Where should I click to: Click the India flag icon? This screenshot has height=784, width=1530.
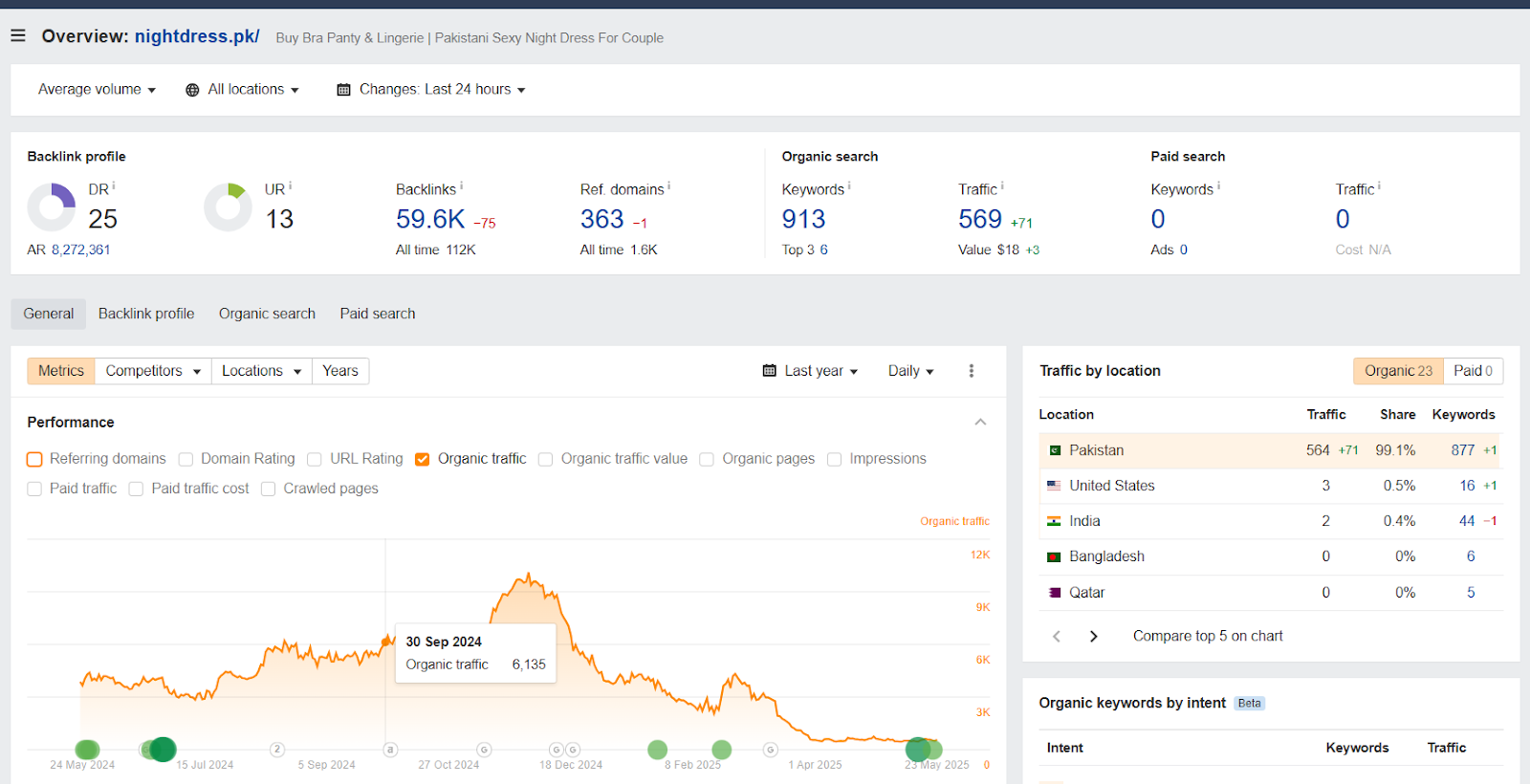pyautogui.click(x=1054, y=521)
